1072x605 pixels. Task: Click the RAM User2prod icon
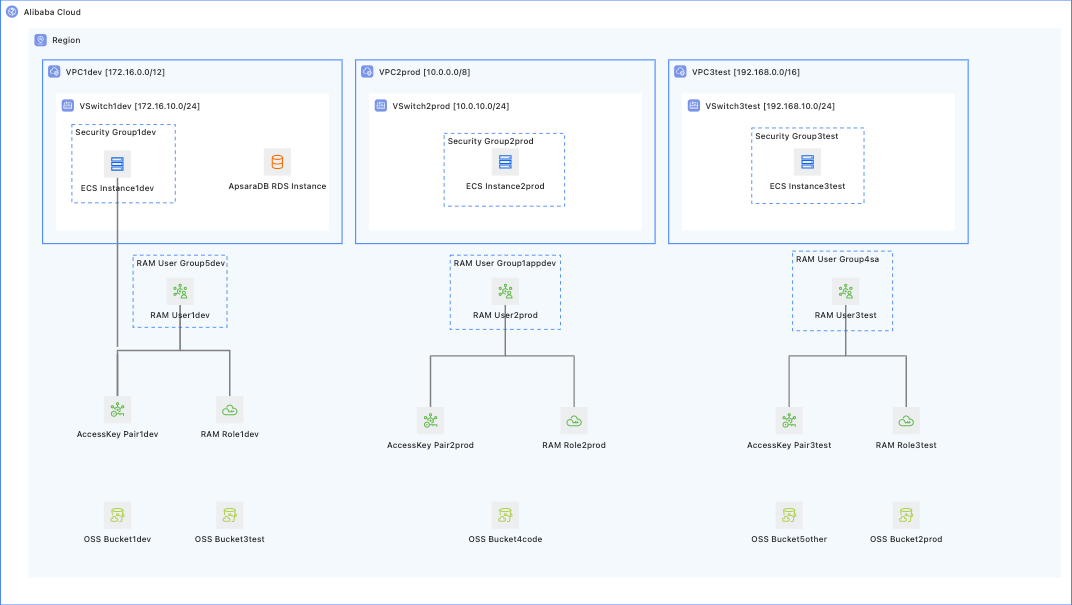click(x=505, y=291)
